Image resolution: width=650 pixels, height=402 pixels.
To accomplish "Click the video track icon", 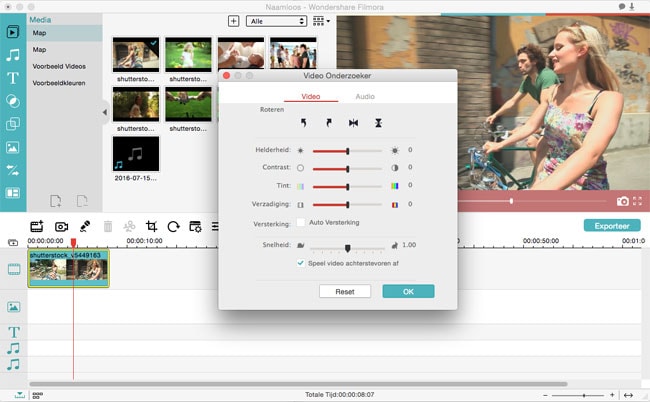I will click(14, 269).
